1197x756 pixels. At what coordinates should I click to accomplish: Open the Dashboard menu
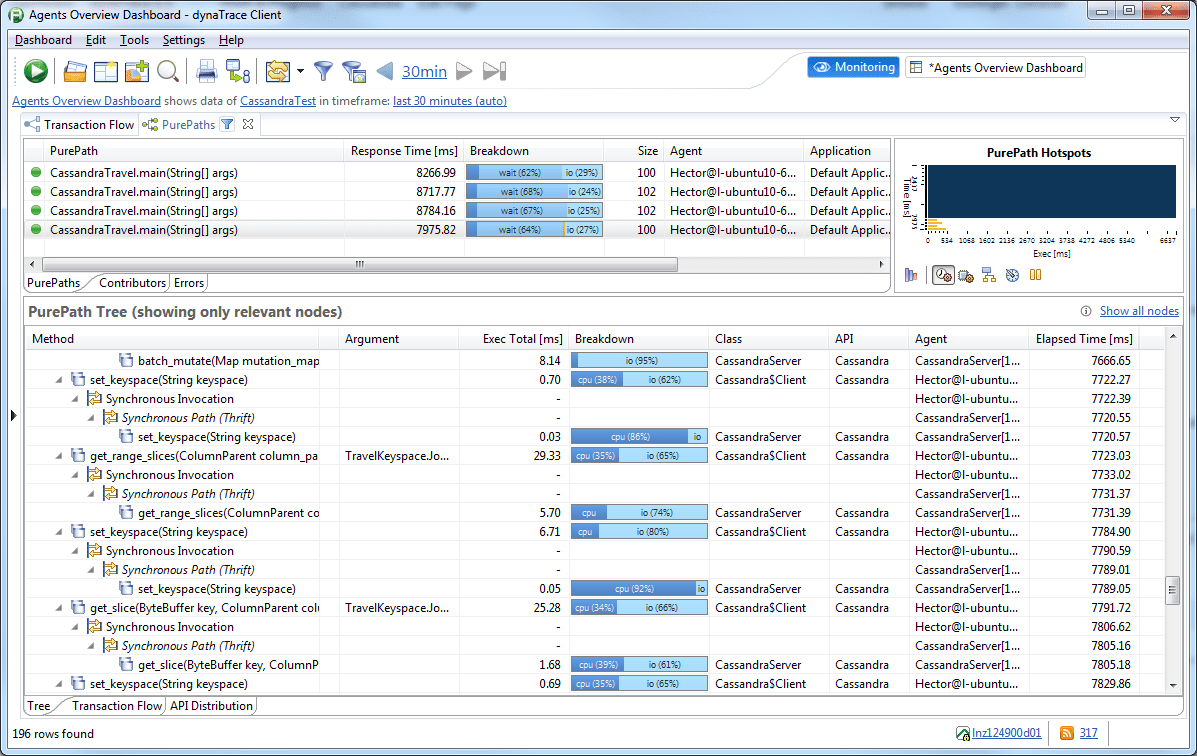click(43, 40)
